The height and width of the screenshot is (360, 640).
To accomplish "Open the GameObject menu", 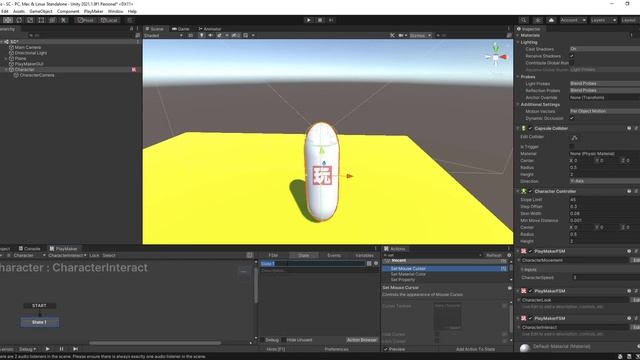I will [x=41, y=11].
